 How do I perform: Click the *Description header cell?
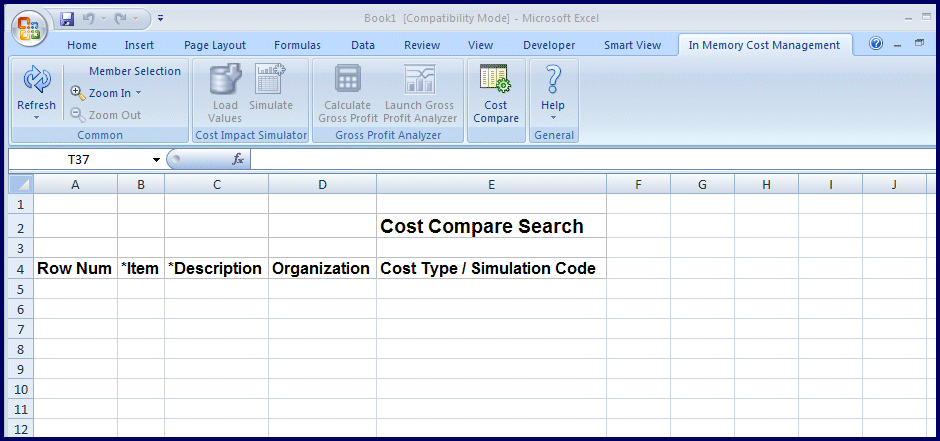(216, 268)
